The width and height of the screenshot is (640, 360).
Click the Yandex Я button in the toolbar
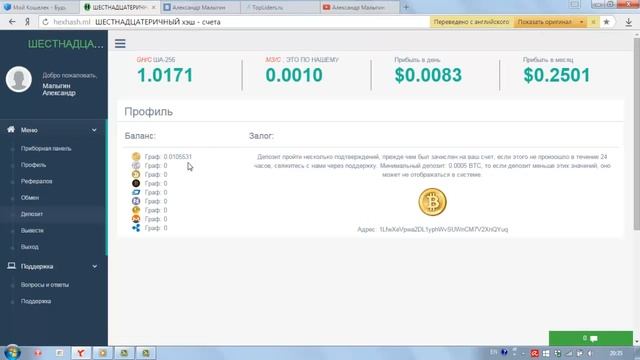27,22
